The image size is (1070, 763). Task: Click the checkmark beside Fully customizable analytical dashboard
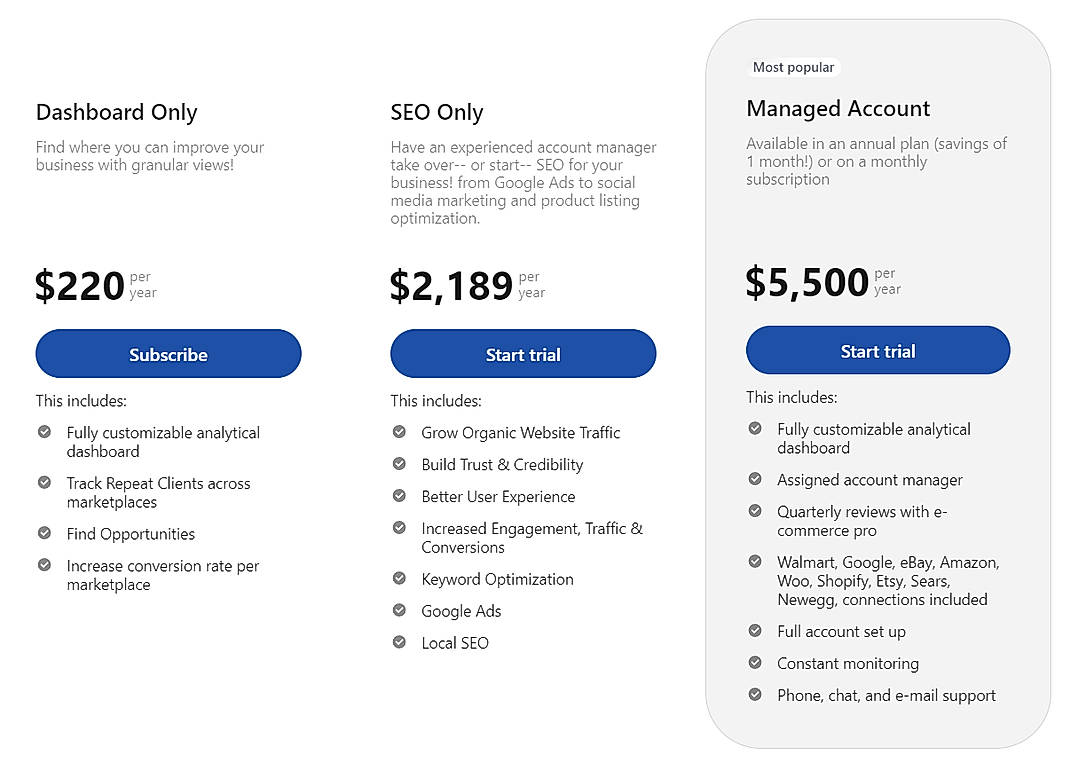click(x=44, y=432)
